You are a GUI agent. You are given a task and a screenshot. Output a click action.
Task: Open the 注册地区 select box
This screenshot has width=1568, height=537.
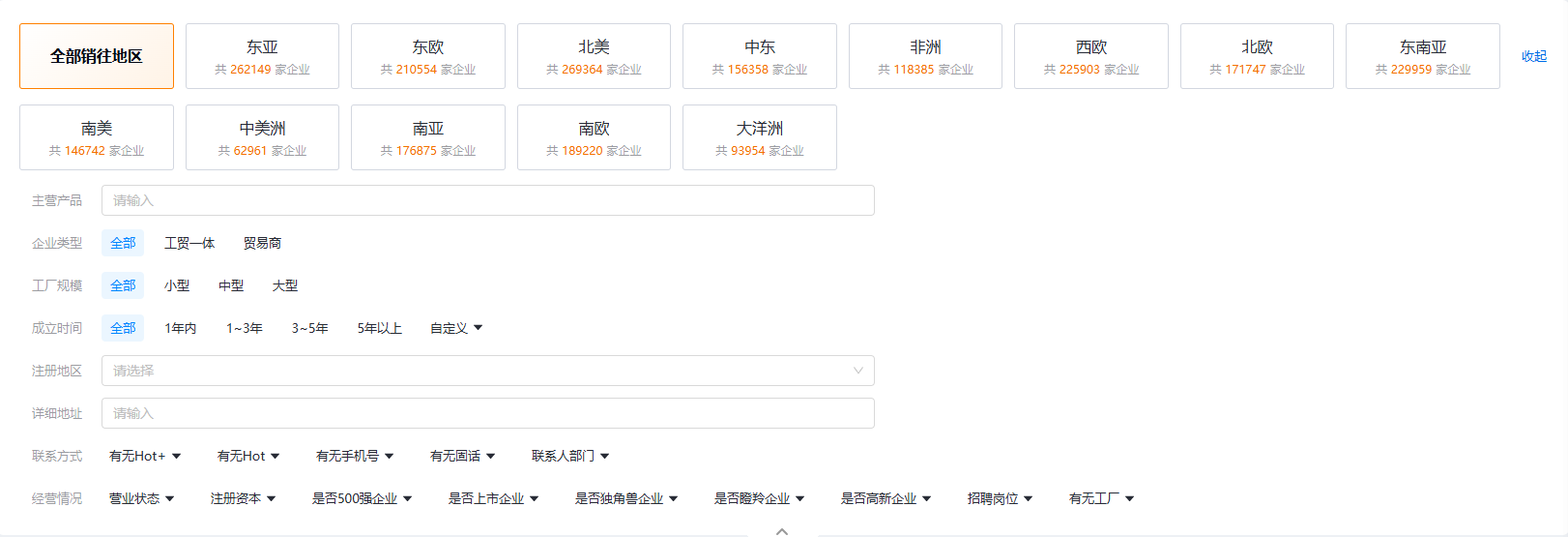tap(487, 371)
